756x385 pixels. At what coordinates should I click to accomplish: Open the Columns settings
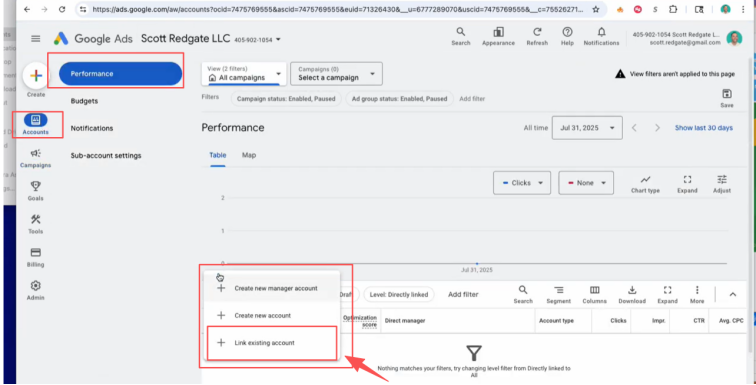pyautogui.click(x=594, y=294)
